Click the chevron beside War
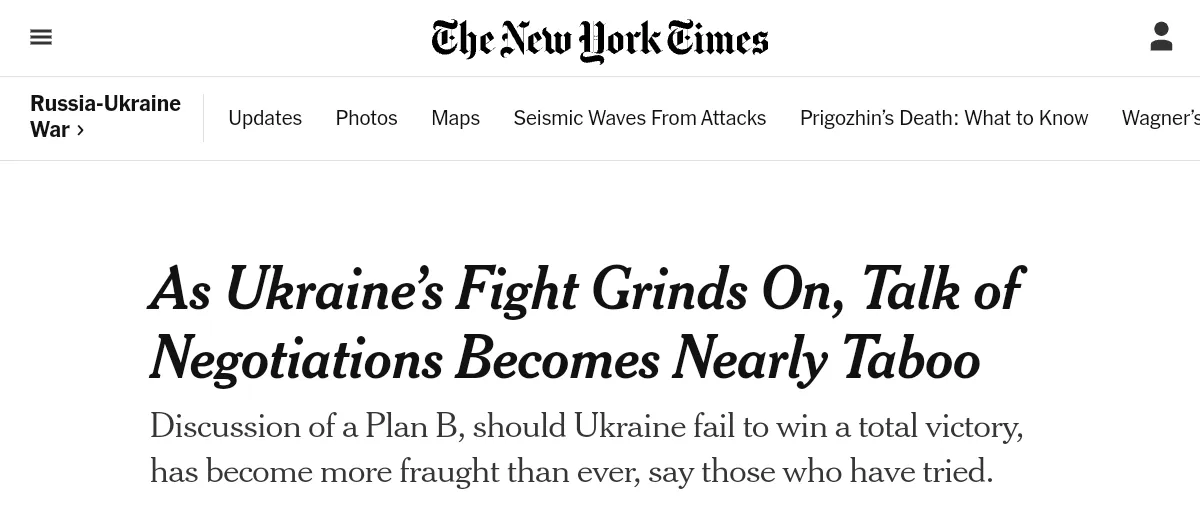 point(81,130)
